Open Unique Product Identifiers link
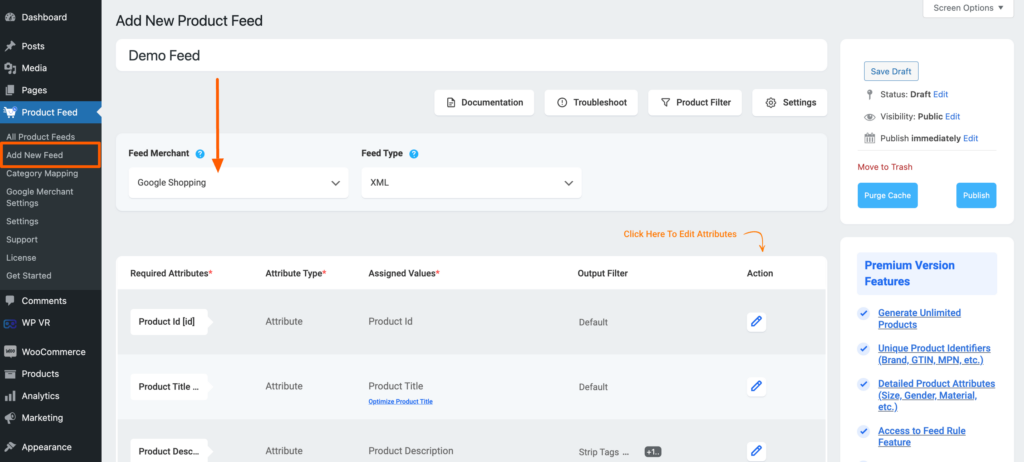Screen dimensions: 1024x462 click(x=935, y=354)
